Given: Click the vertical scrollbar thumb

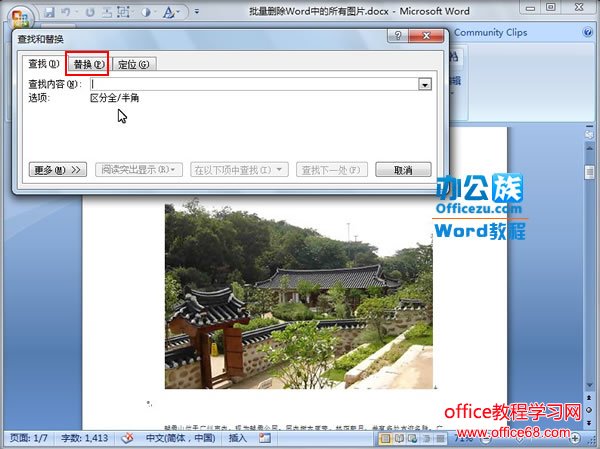Looking at the screenshot, I should pos(589,172).
